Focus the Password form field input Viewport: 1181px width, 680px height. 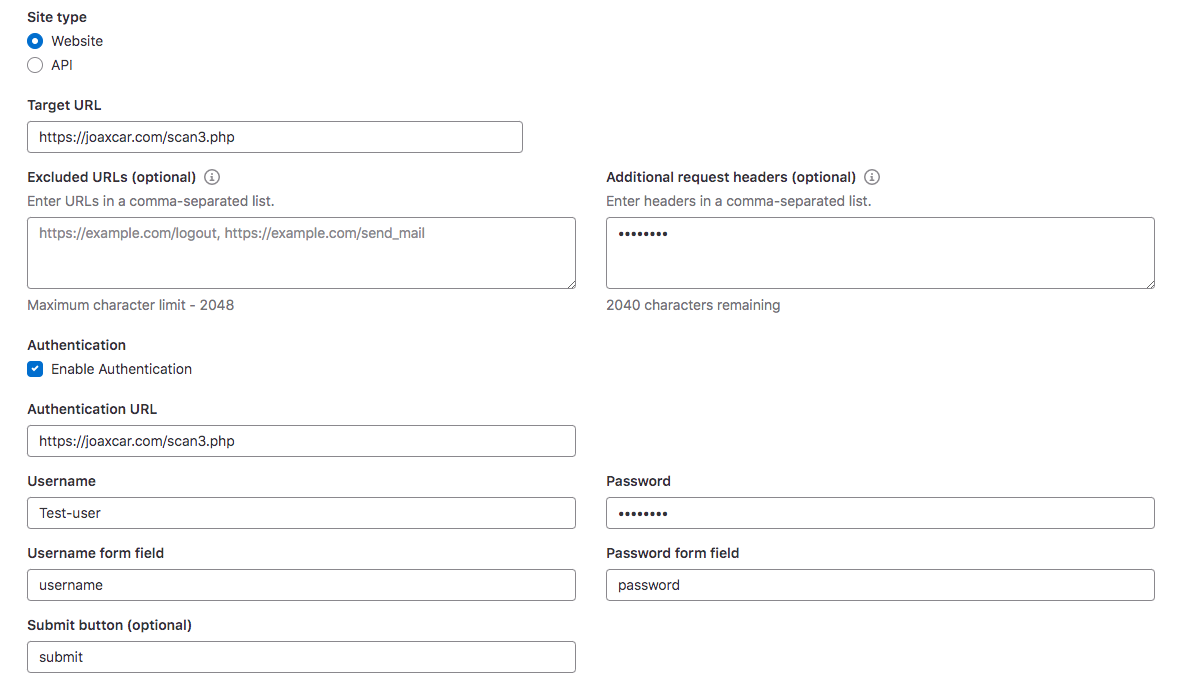pos(880,585)
